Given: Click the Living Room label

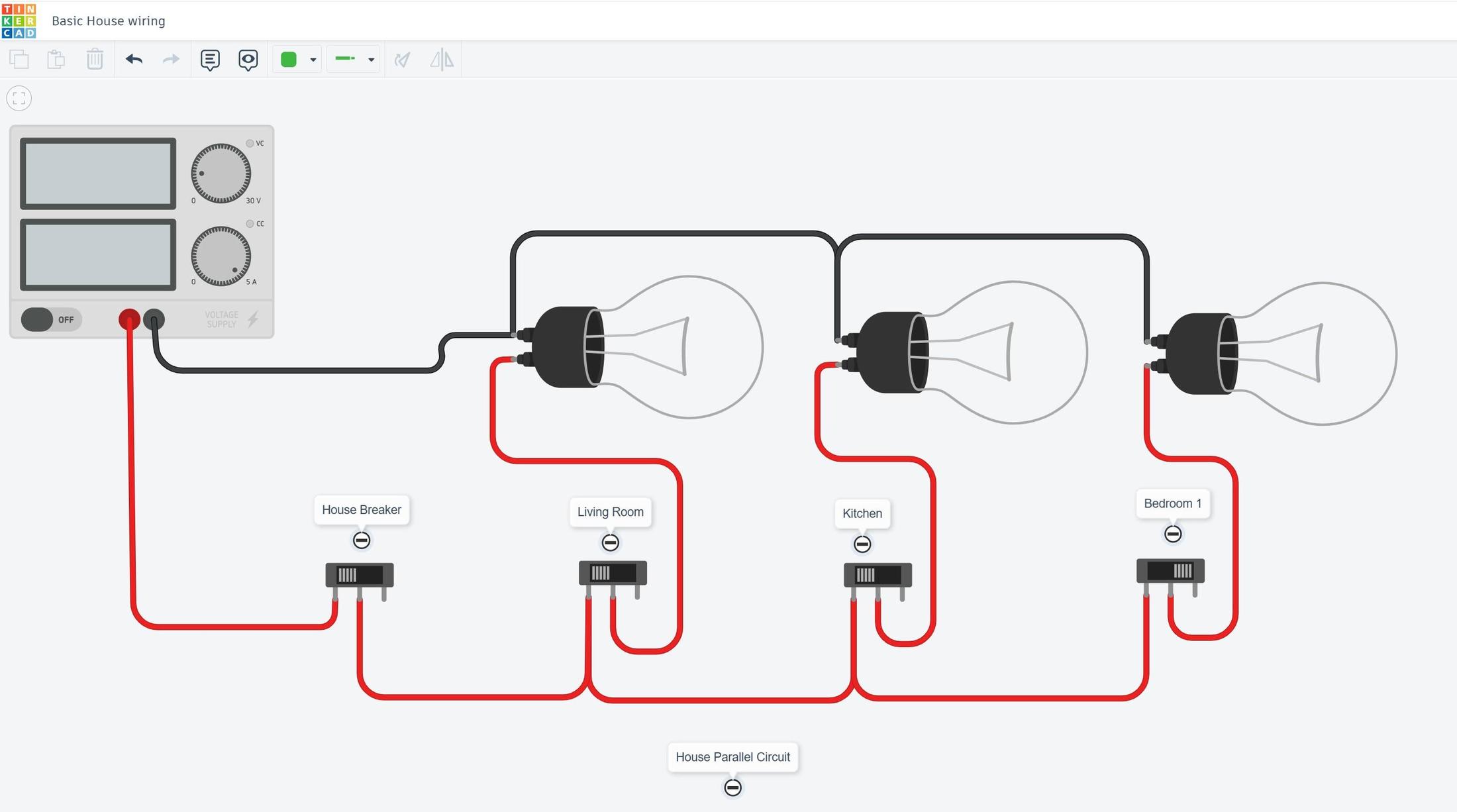Looking at the screenshot, I should tap(611, 512).
